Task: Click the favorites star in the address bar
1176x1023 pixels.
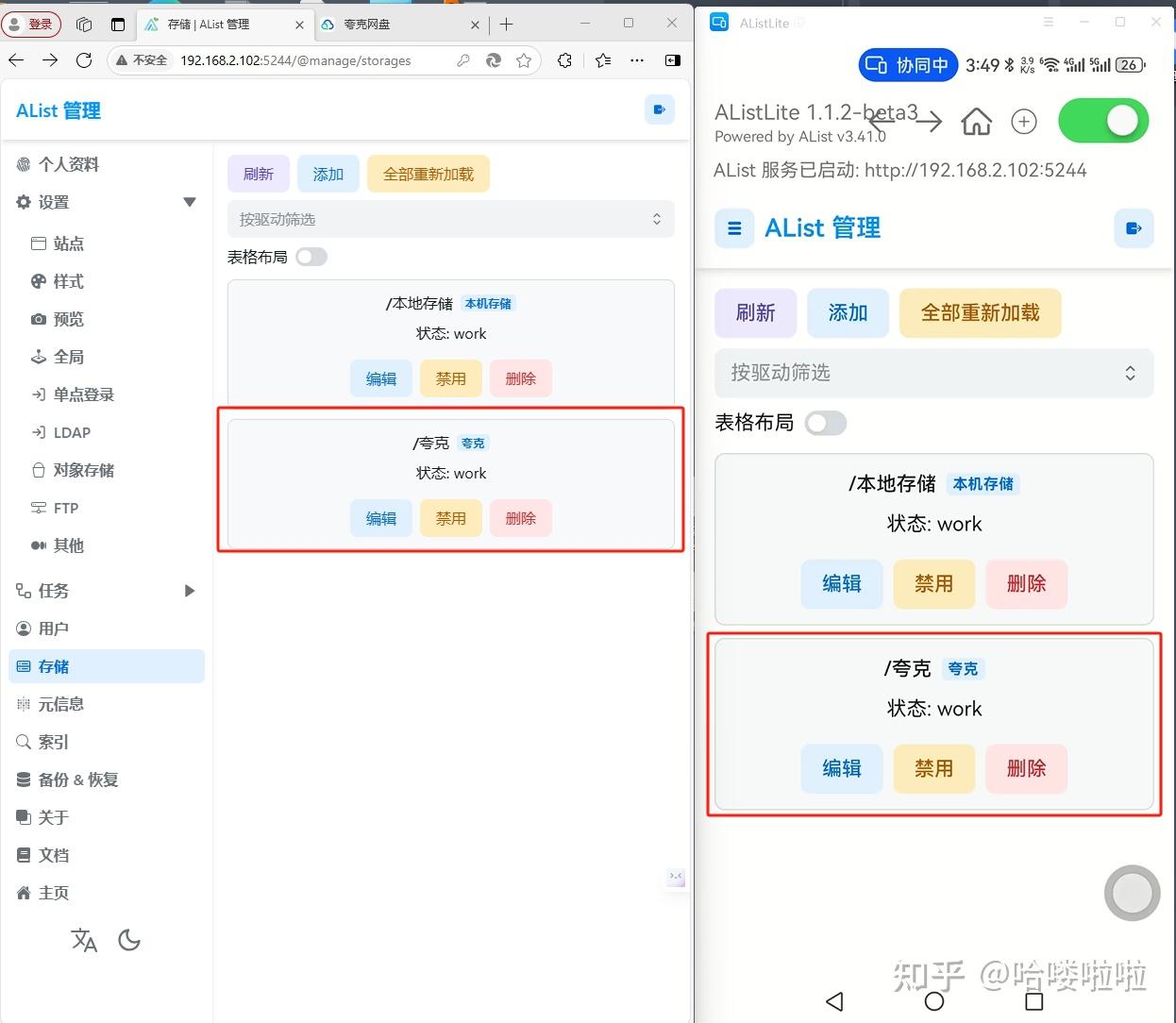Action: [523, 59]
